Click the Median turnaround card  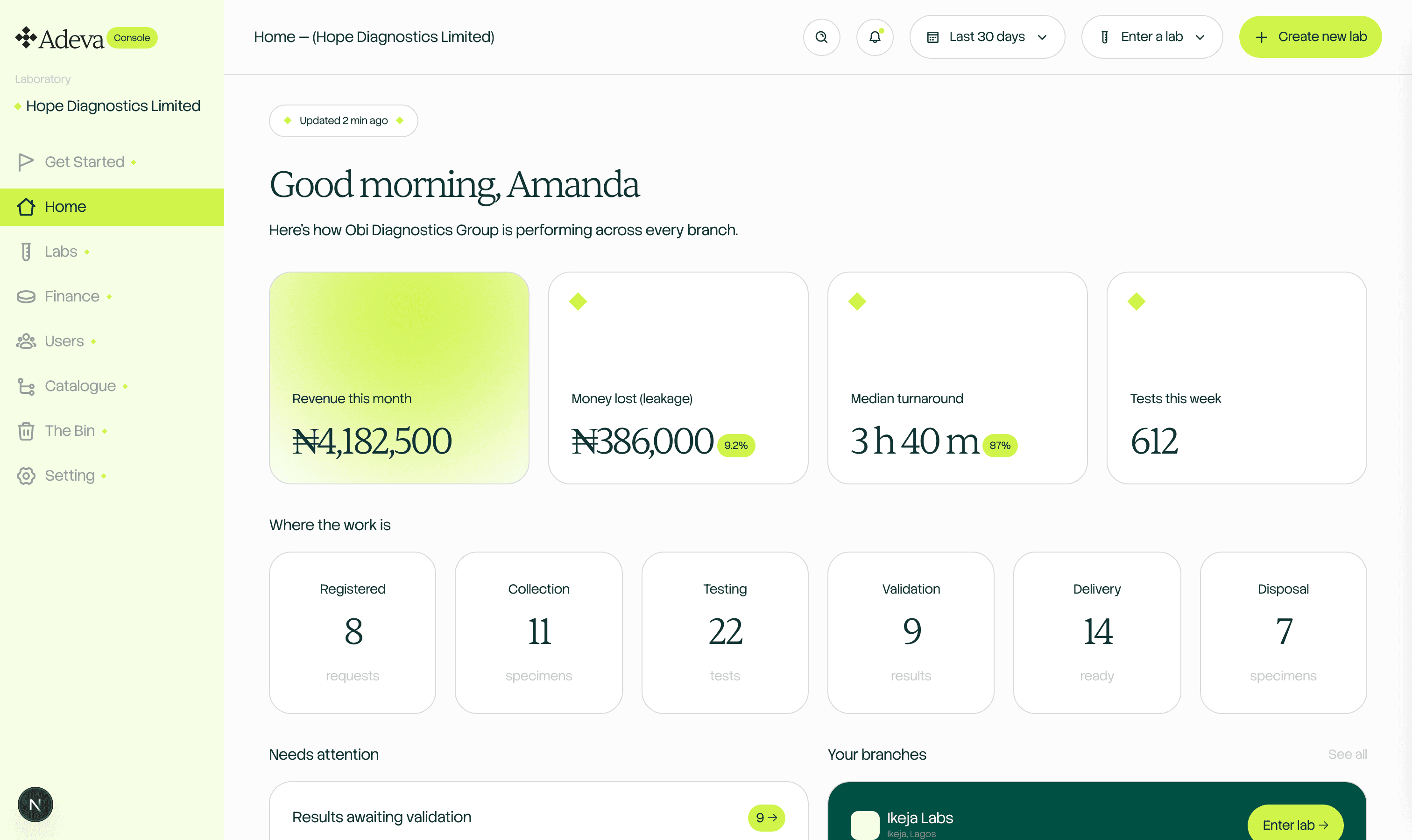[957, 378]
